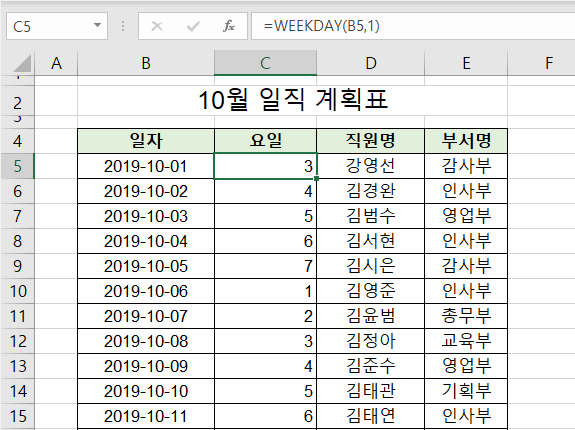Click date cell 2019-10-05
575x430 pixels.
146,266
